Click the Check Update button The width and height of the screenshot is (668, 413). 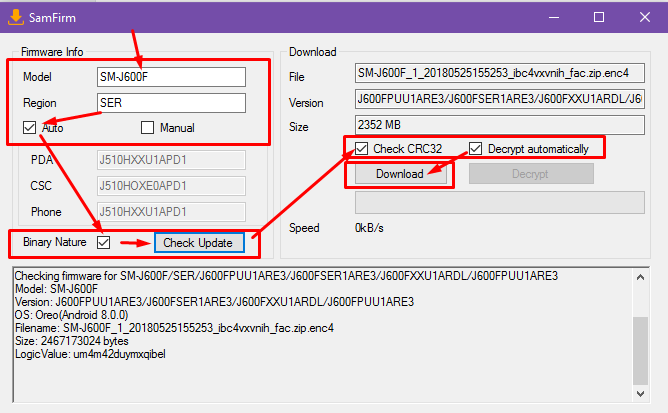coord(199,243)
